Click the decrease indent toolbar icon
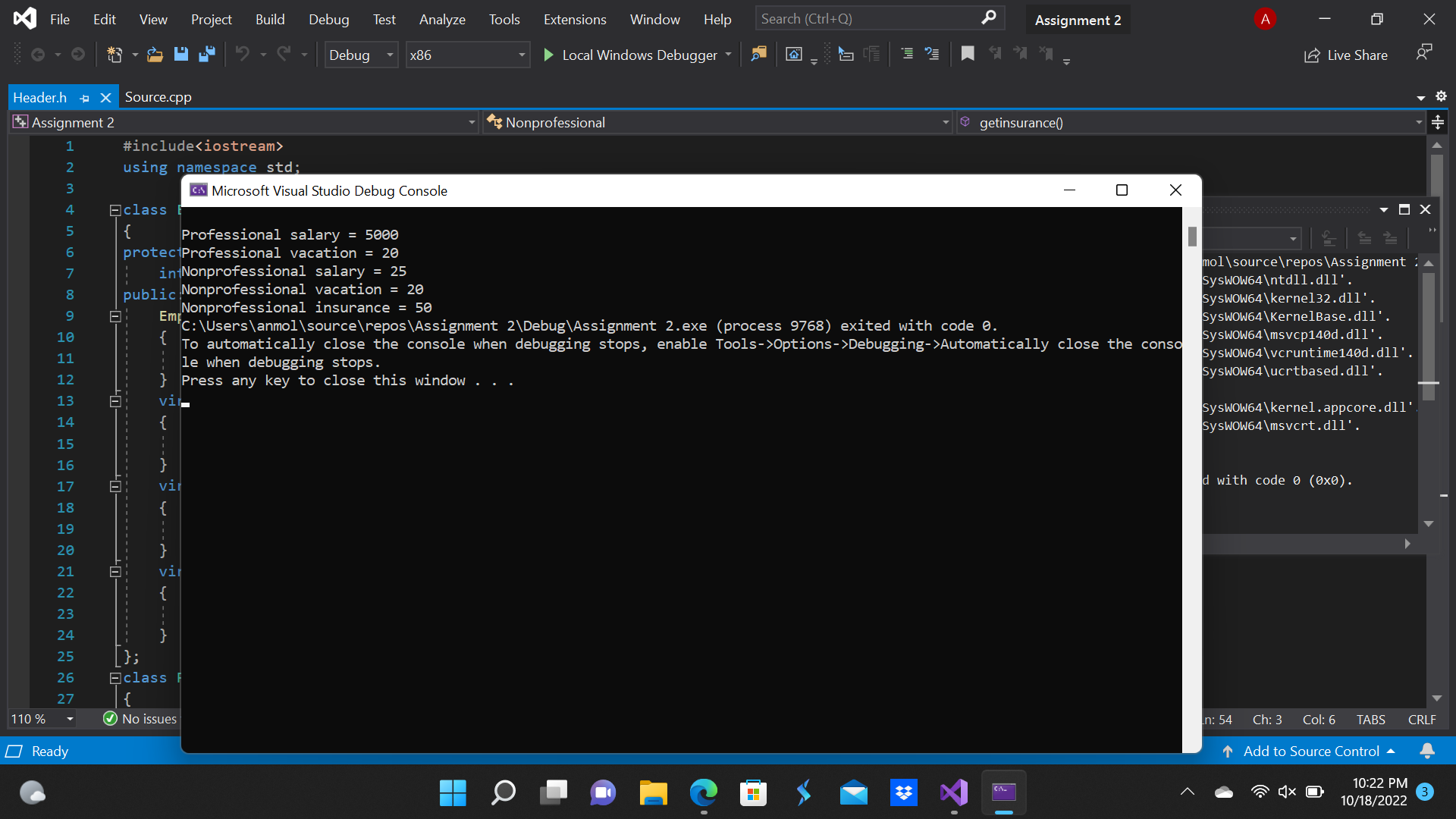The width and height of the screenshot is (1456, 819). pos(907,54)
